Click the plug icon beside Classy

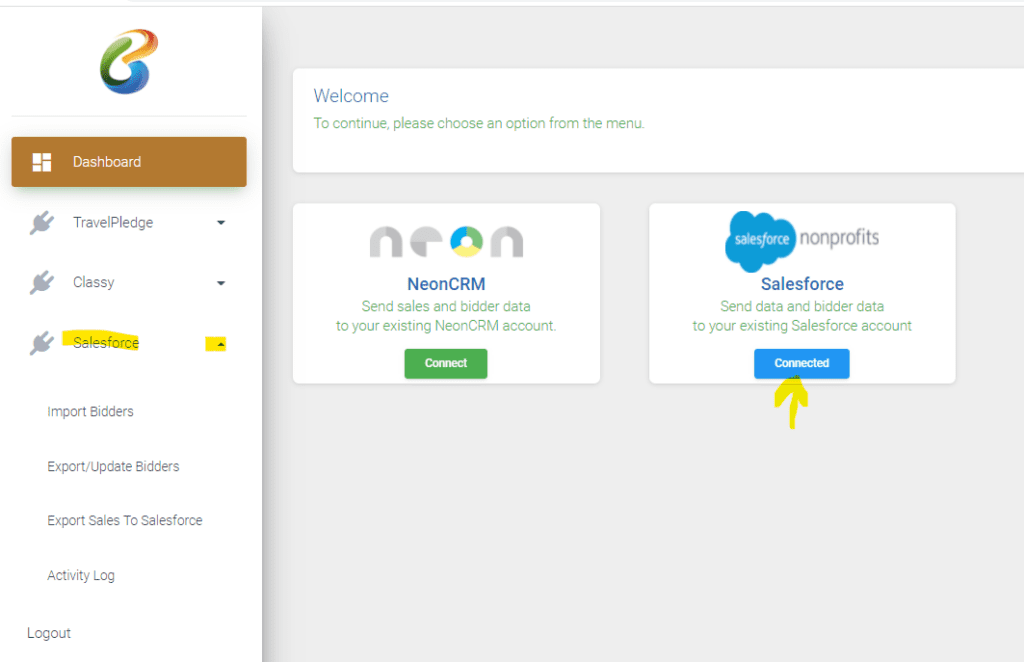pyautogui.click(x=42, y=283)
